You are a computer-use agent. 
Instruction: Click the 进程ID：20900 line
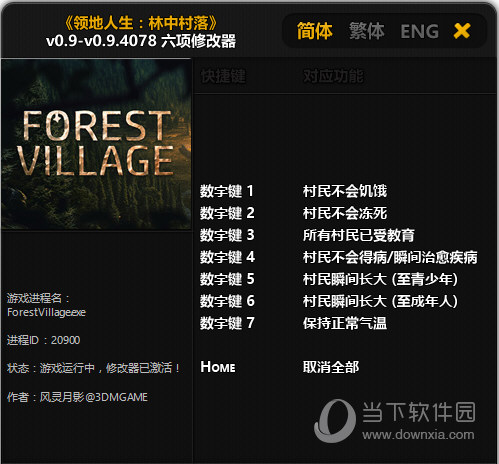(43, 340)
